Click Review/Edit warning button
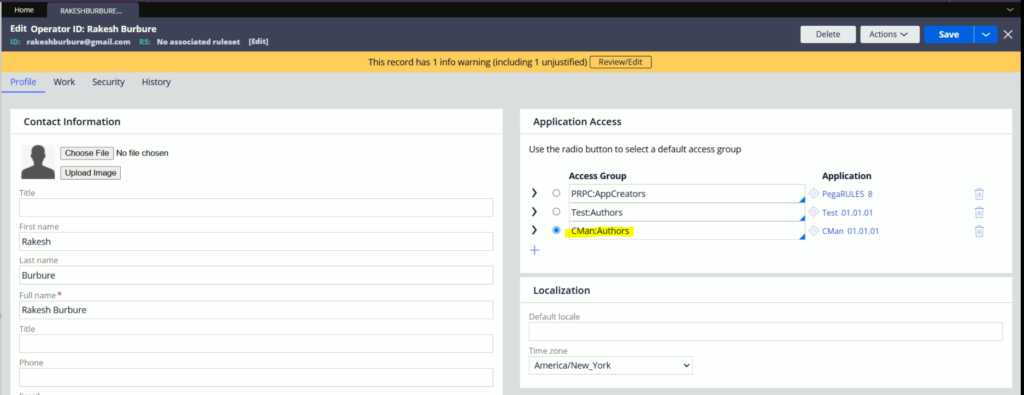 [x=620, y=62]
